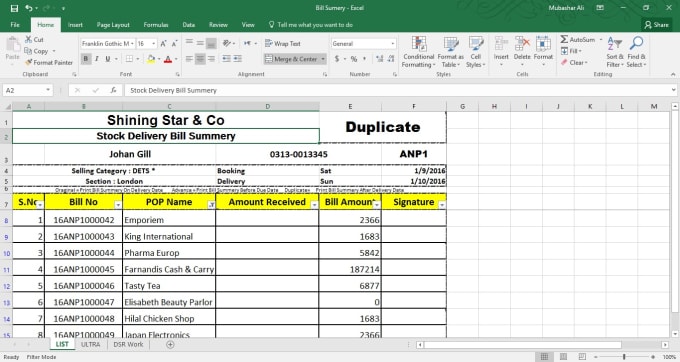Image resolution: width=680 pixels, height=362 pixels.
Task: Open the File menu tab
Action: click(15, 25)
